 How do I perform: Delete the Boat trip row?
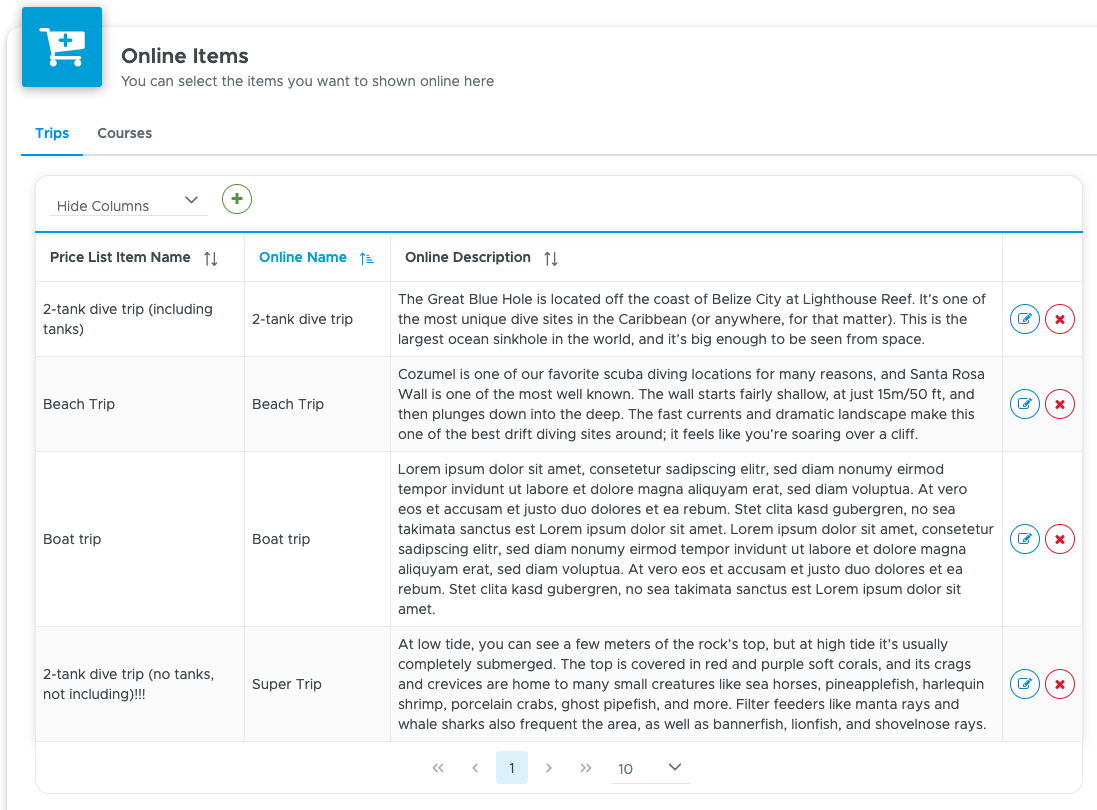[x=1060, y=539]
